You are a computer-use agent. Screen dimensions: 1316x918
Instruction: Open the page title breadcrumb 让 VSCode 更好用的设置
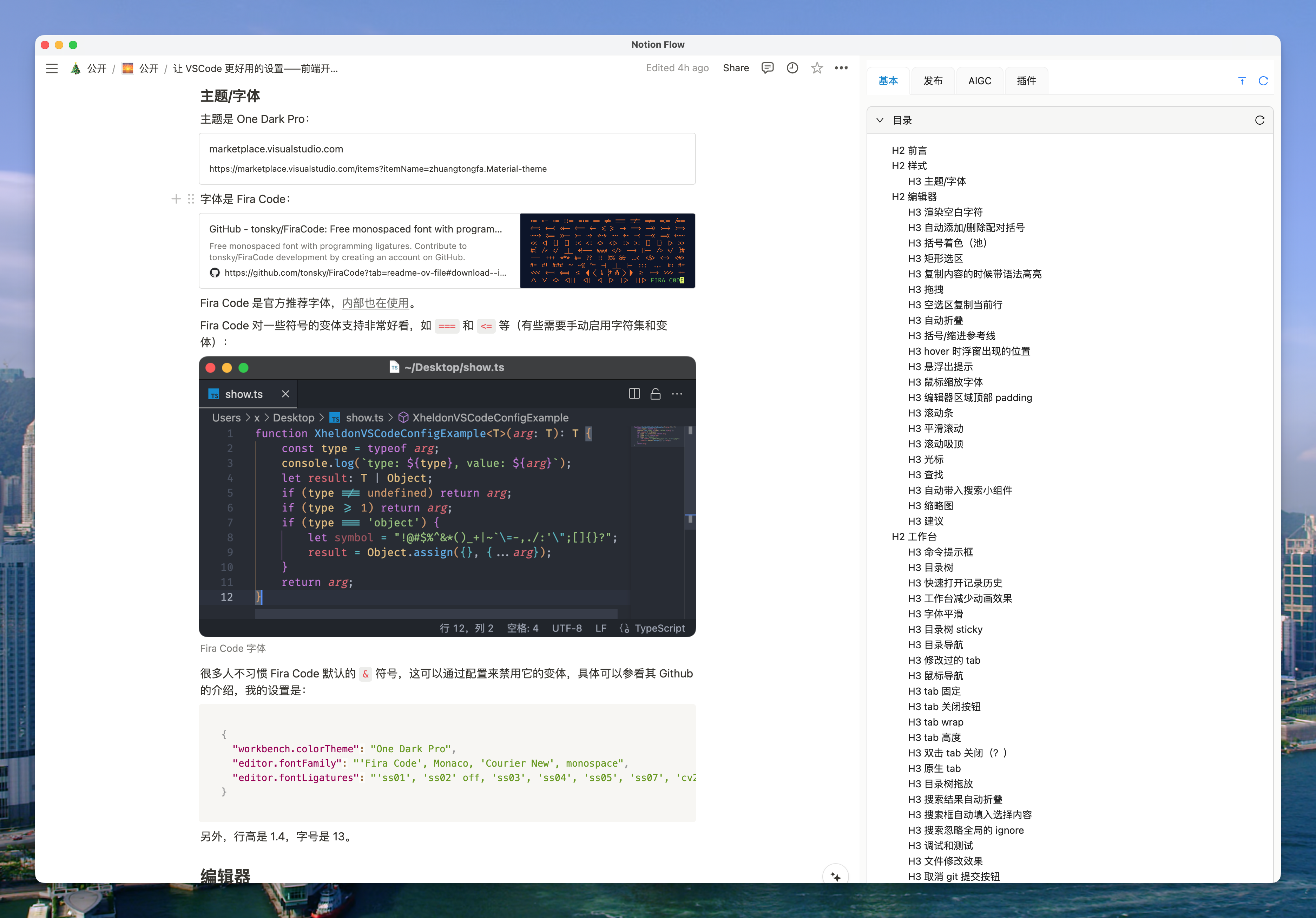[255, 69]
